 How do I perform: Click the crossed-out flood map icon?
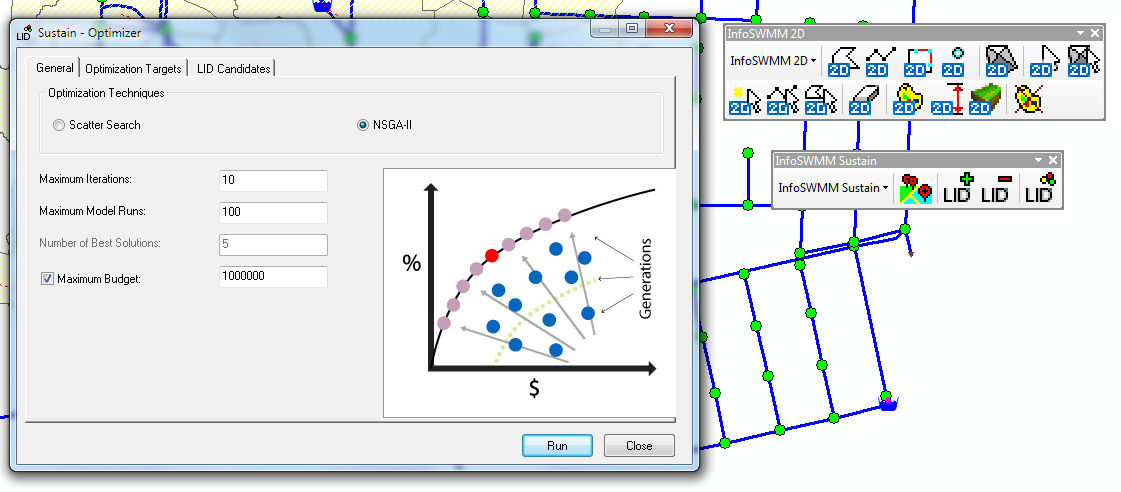[x=1028, y=99]
